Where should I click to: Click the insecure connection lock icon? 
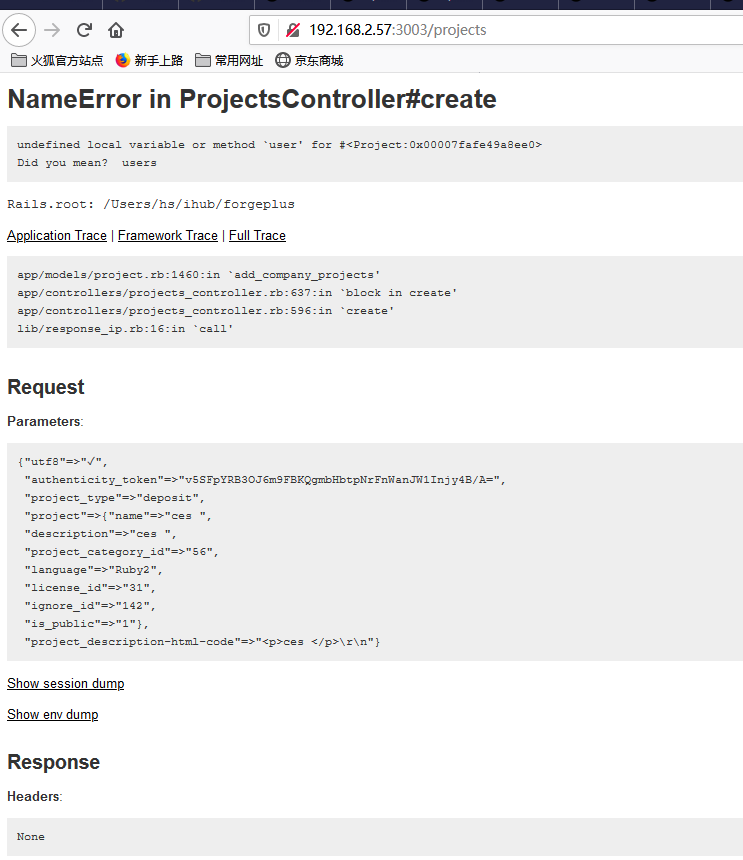click(293, 30)
